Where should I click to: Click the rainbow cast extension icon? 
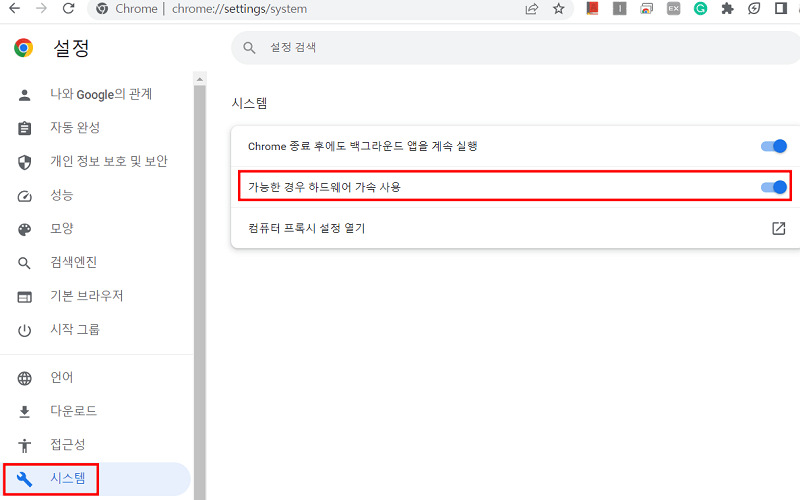[x=646, y=8]
